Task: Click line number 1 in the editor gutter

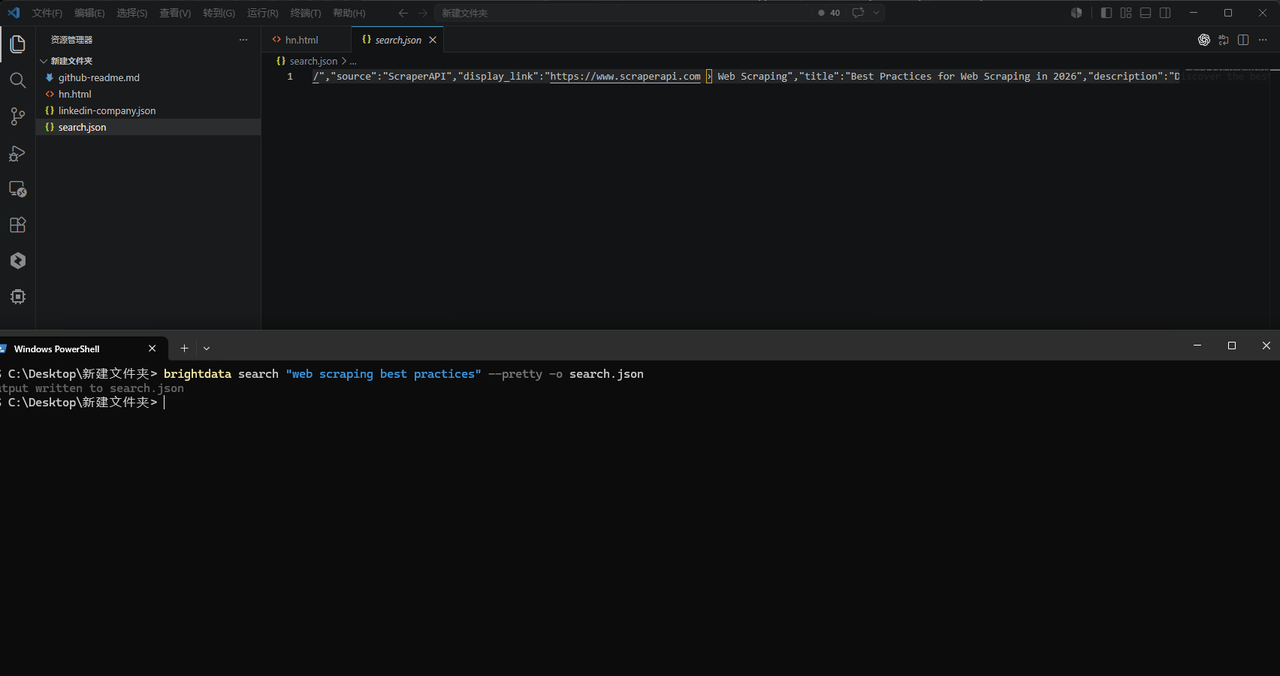Action: [290, 76]
